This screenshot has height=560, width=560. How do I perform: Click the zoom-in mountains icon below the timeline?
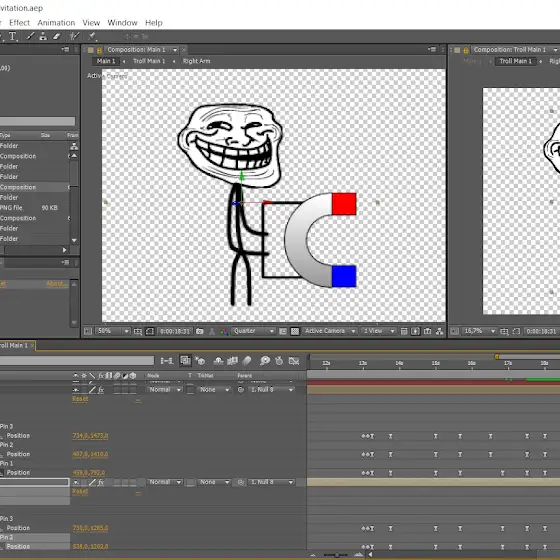click(x=358, y=555)
